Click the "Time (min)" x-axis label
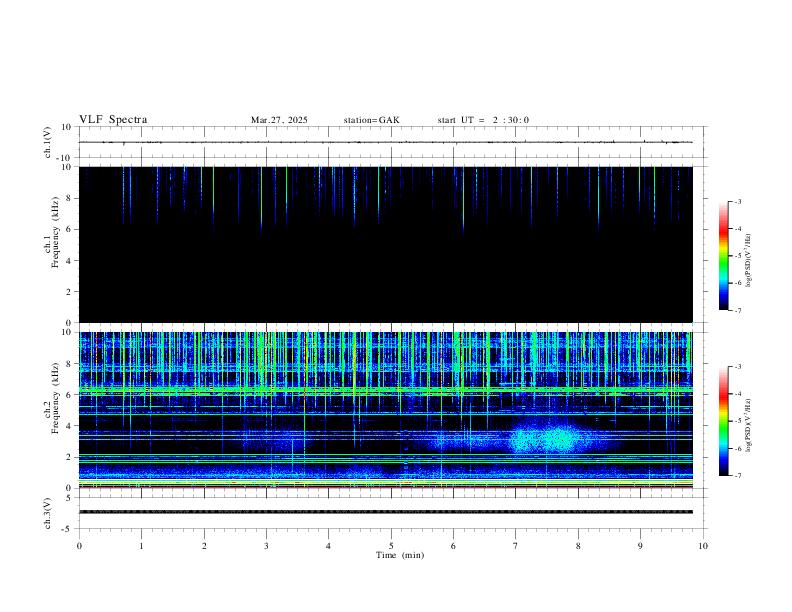Image resolution: width=792 pixels, height=612 pixels. click(400, 555)
